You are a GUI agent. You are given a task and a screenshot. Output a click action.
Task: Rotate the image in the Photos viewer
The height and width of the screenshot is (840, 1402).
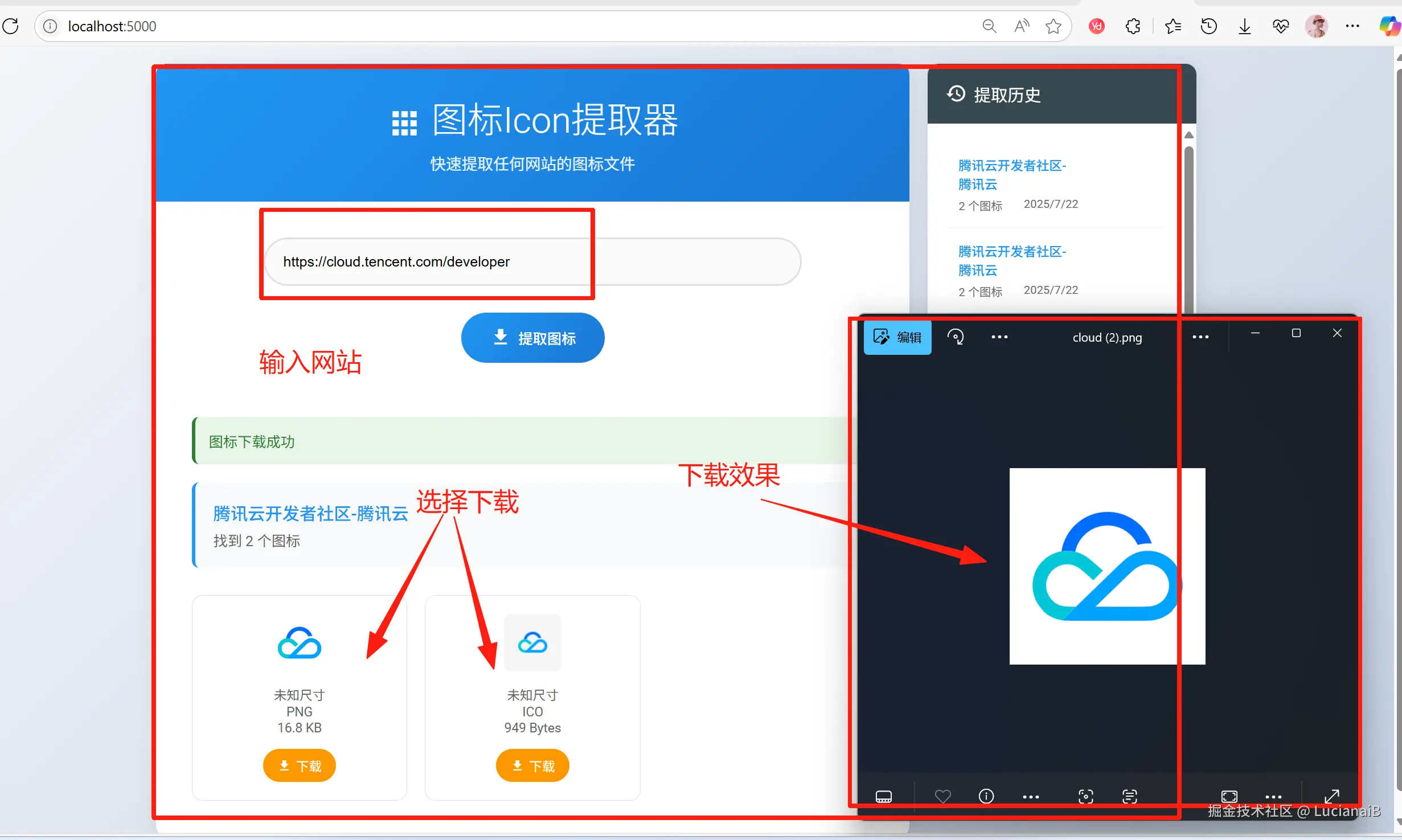(x=956, y=337)
